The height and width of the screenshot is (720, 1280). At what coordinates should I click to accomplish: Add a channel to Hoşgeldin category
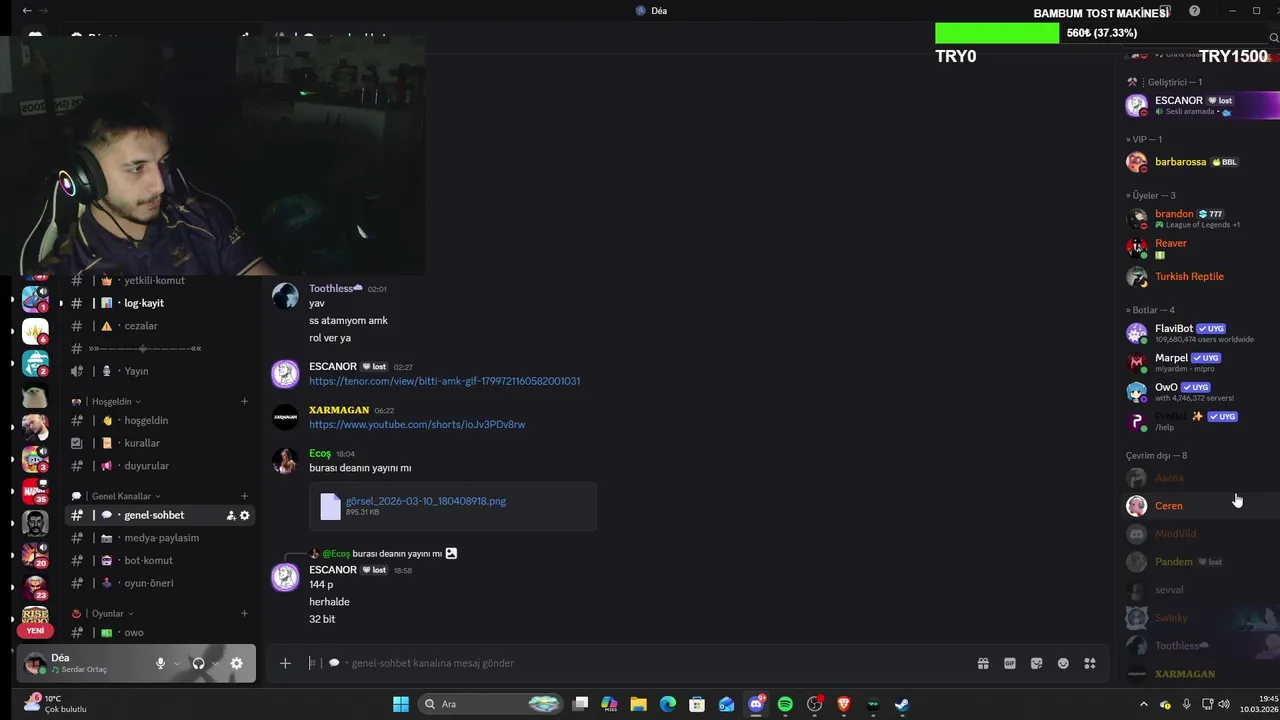click(244, 402)
